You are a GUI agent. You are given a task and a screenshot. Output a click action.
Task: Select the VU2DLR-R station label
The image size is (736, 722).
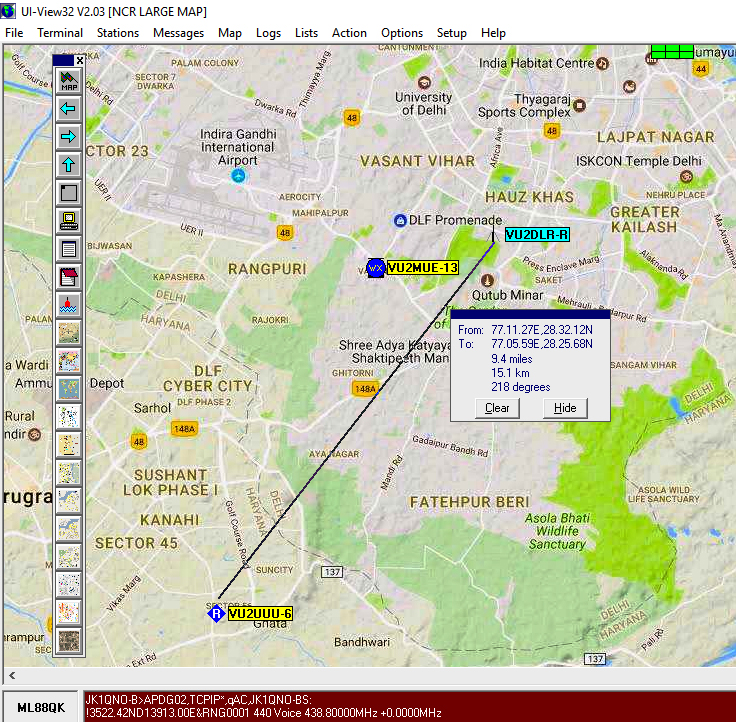(537, 235)
